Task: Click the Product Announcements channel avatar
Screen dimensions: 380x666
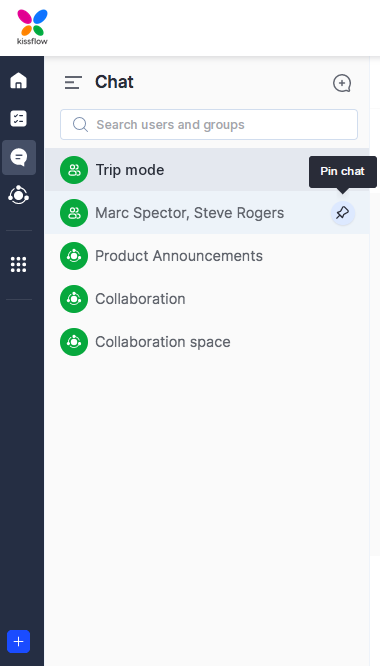Action: click(x=74, y=256)
